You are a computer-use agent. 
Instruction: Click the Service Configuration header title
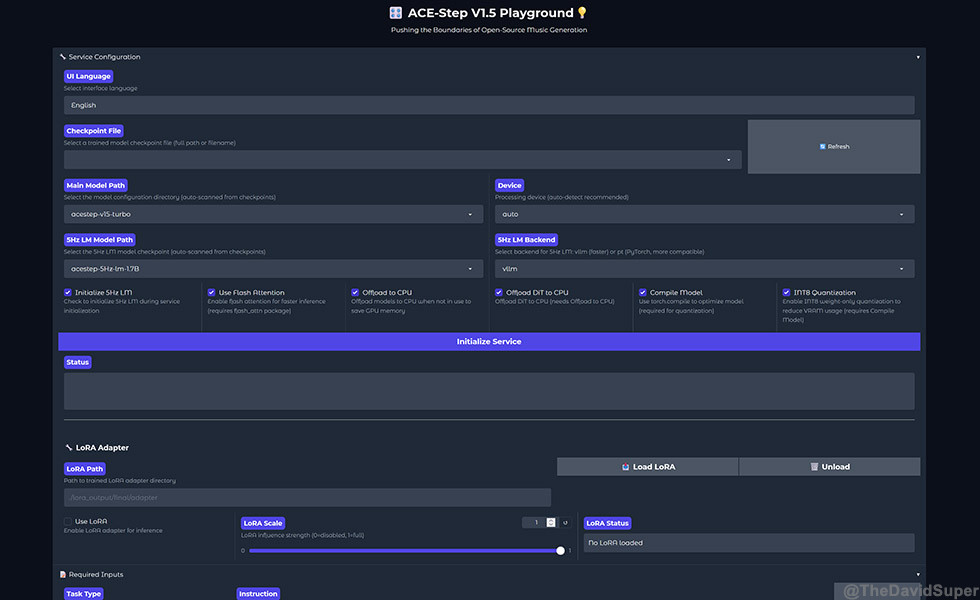pyautogui.click(x=104, y=57)
